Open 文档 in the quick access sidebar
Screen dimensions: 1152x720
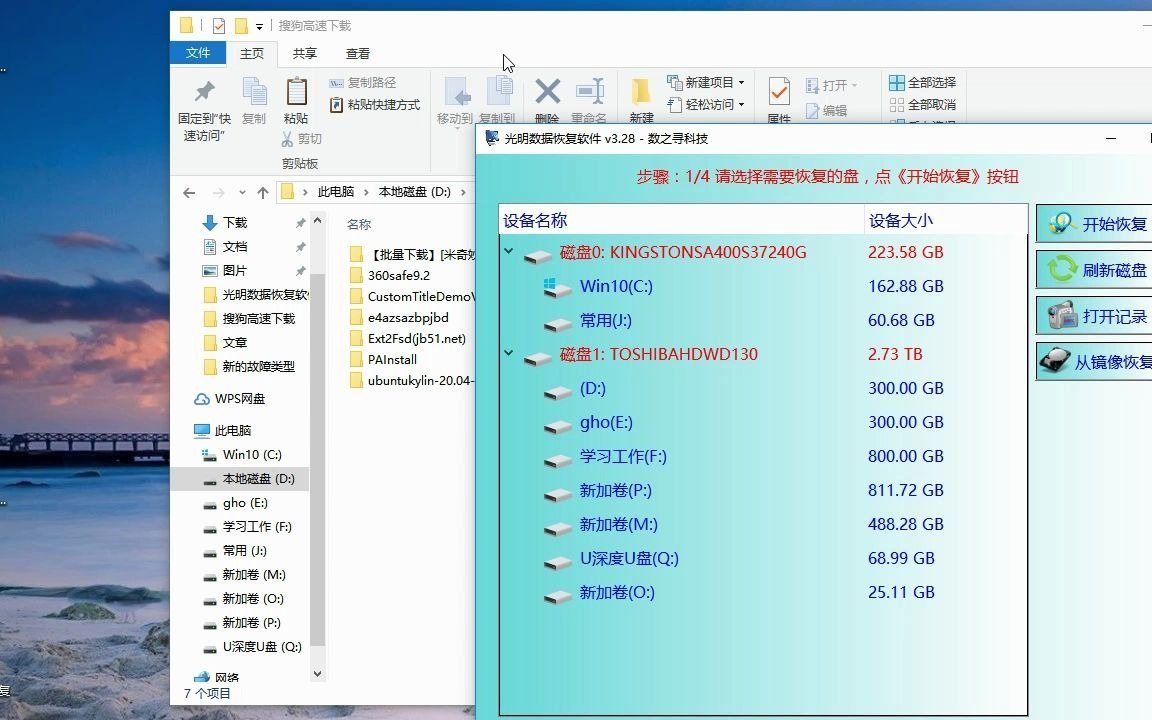point(234,247)
